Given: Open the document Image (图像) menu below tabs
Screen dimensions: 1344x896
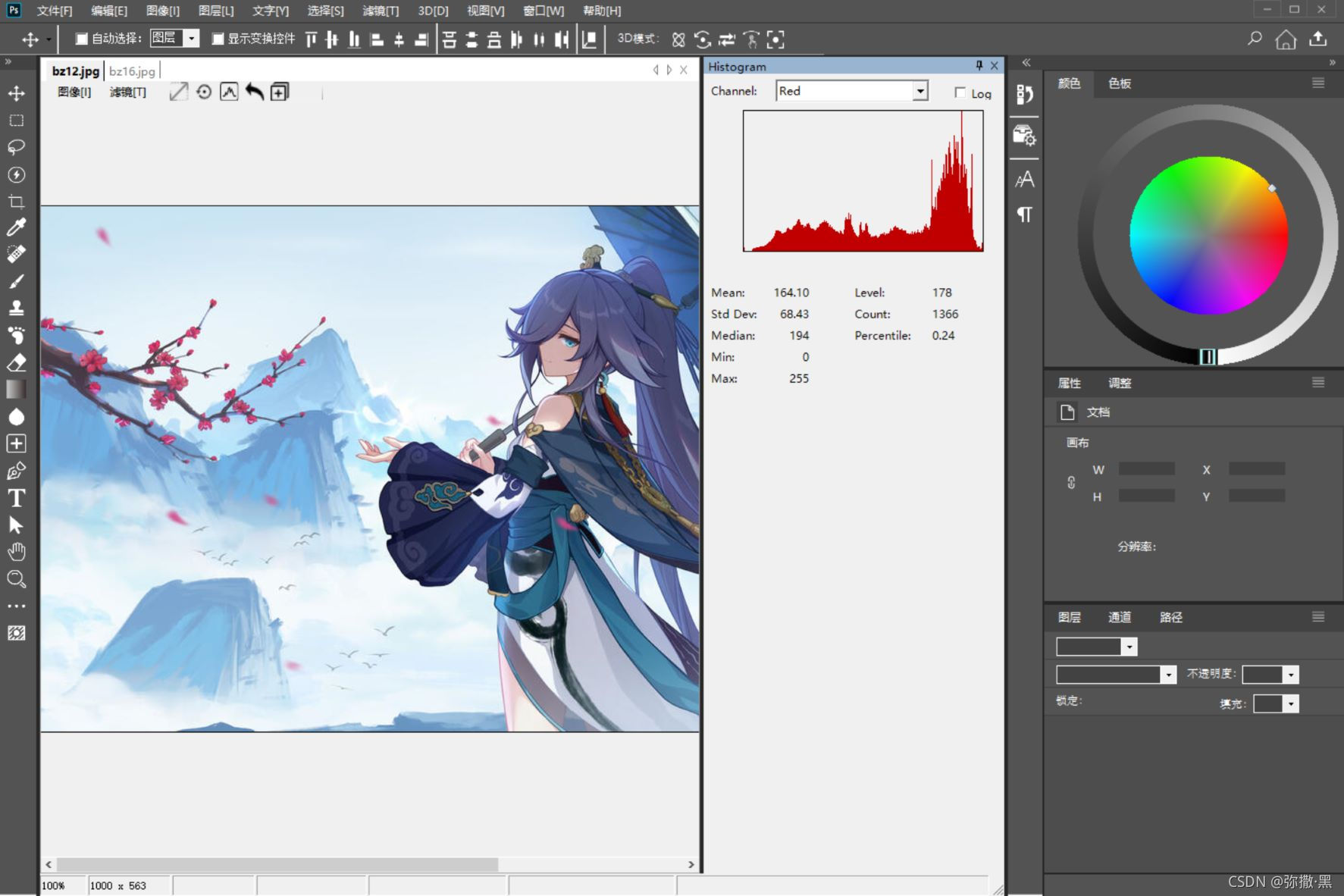Looking at the screenshot, I should click(74, 92).
